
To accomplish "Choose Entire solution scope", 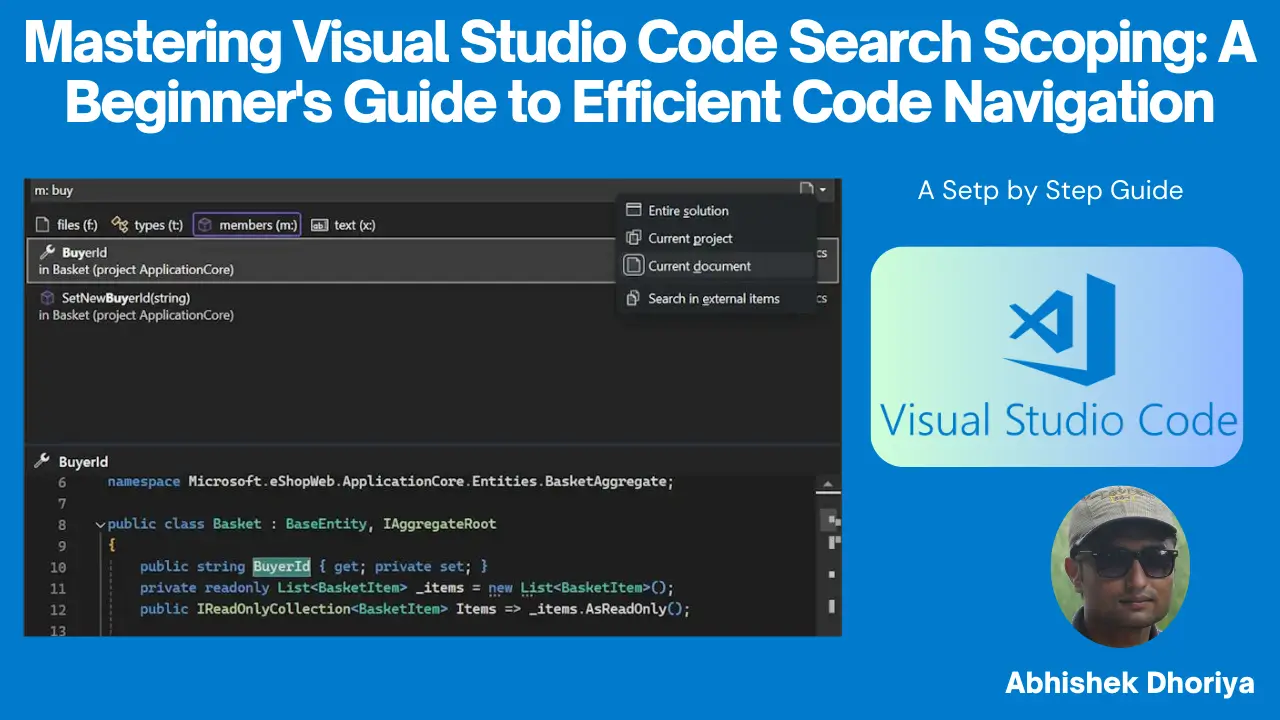I will click(x=717, y=211).
